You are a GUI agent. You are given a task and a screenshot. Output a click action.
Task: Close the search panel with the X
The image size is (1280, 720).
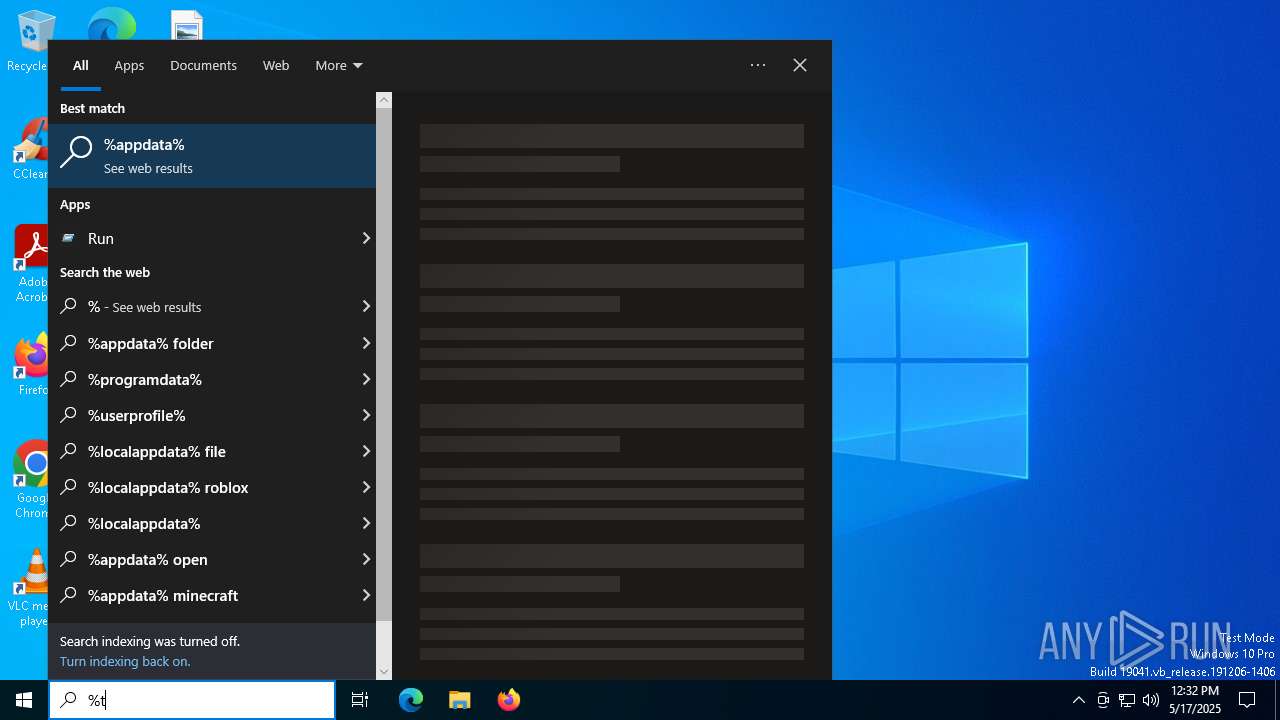tap(800, 65)
